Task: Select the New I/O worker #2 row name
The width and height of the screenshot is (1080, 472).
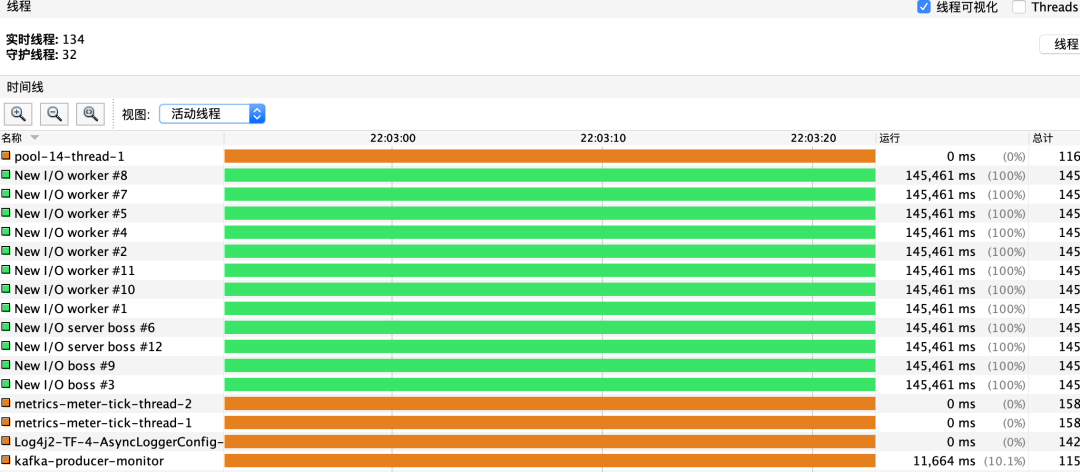Action: 70,252
